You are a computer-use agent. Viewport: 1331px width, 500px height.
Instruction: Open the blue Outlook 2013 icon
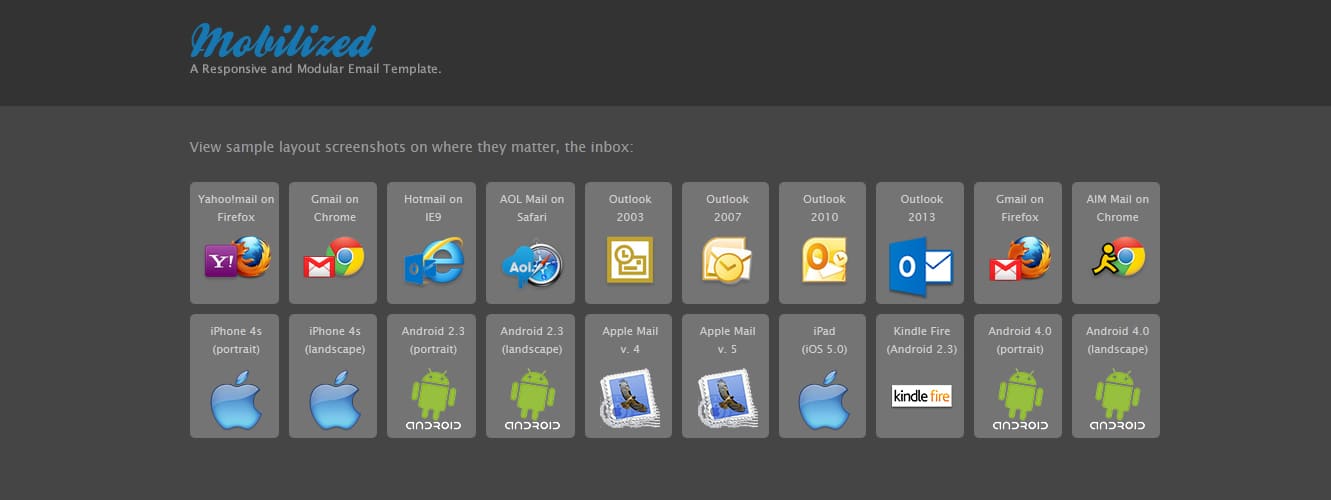pos(921,266)
